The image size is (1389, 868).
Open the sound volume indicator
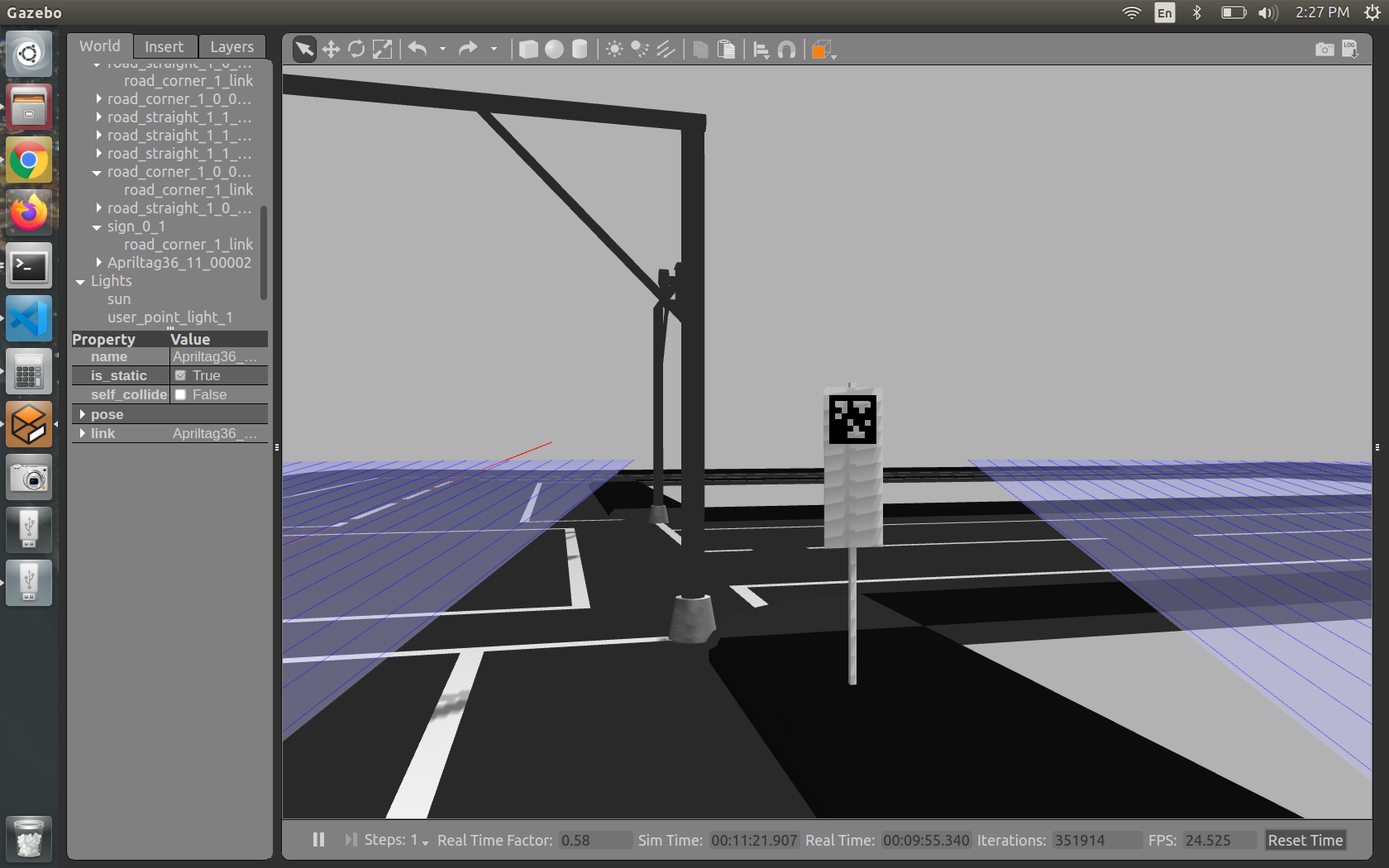click(1267, 12)
